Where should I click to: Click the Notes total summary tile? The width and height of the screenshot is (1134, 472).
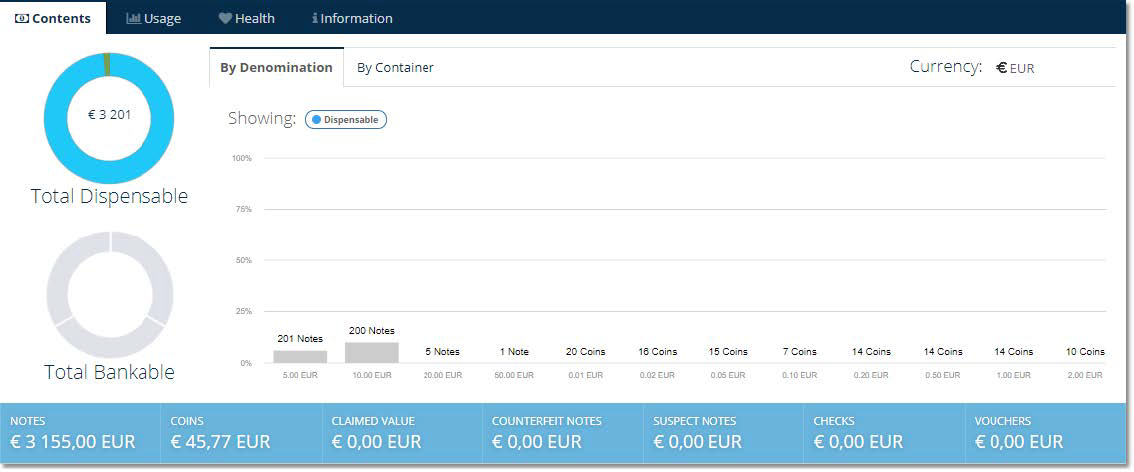click(x=80, y=433)
